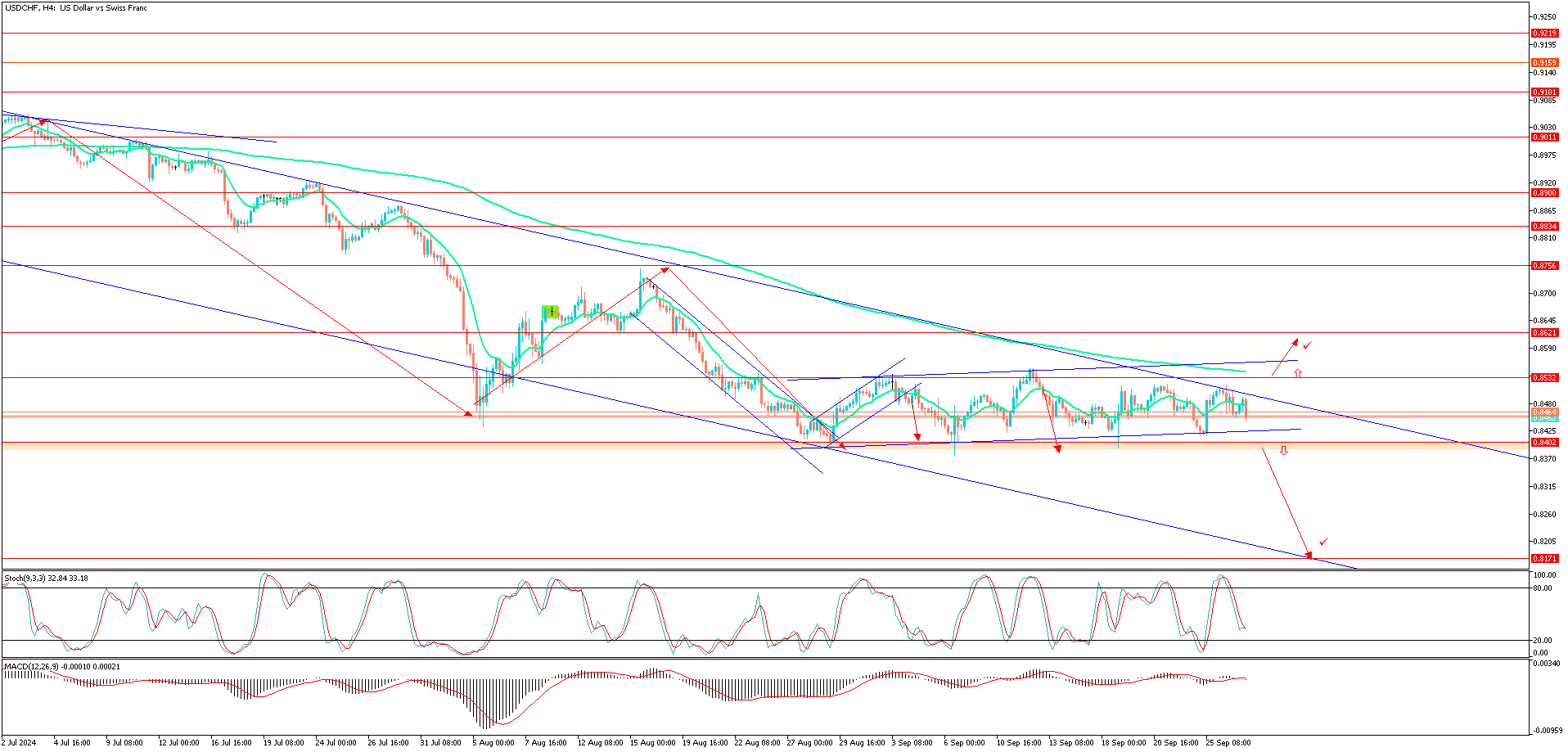Click the 0.9011 red price label

point(1544,137)
